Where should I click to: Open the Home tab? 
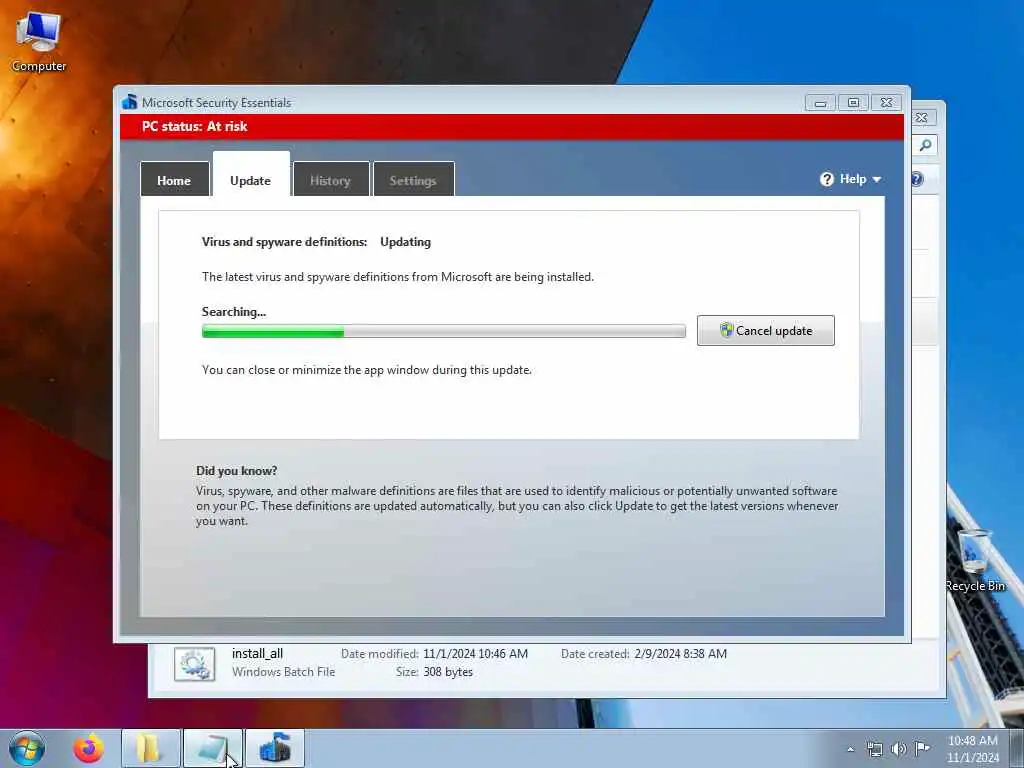[x=174, y=180]
